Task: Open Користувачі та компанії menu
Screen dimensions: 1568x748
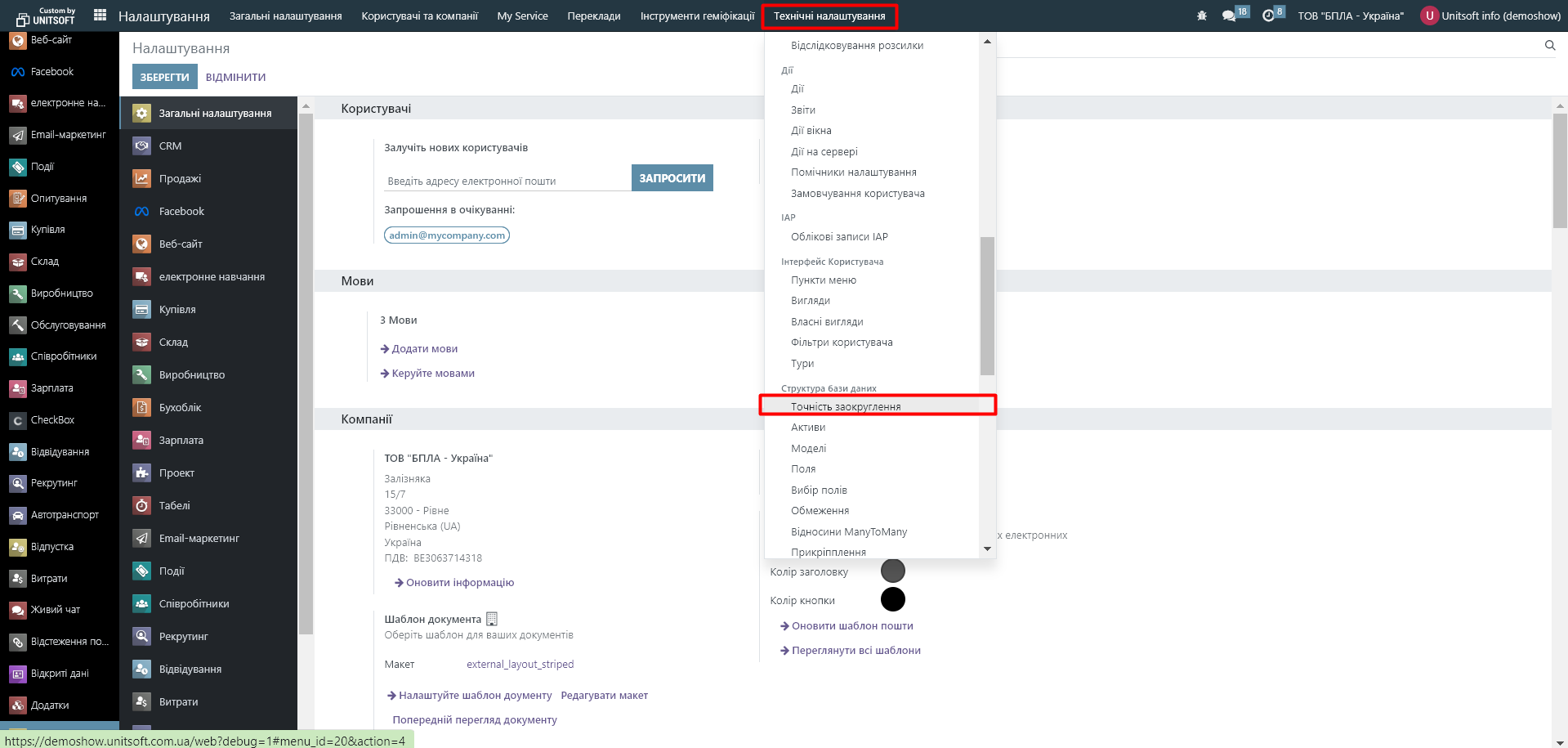Action: pyautogui.click(x=419, y=16)
